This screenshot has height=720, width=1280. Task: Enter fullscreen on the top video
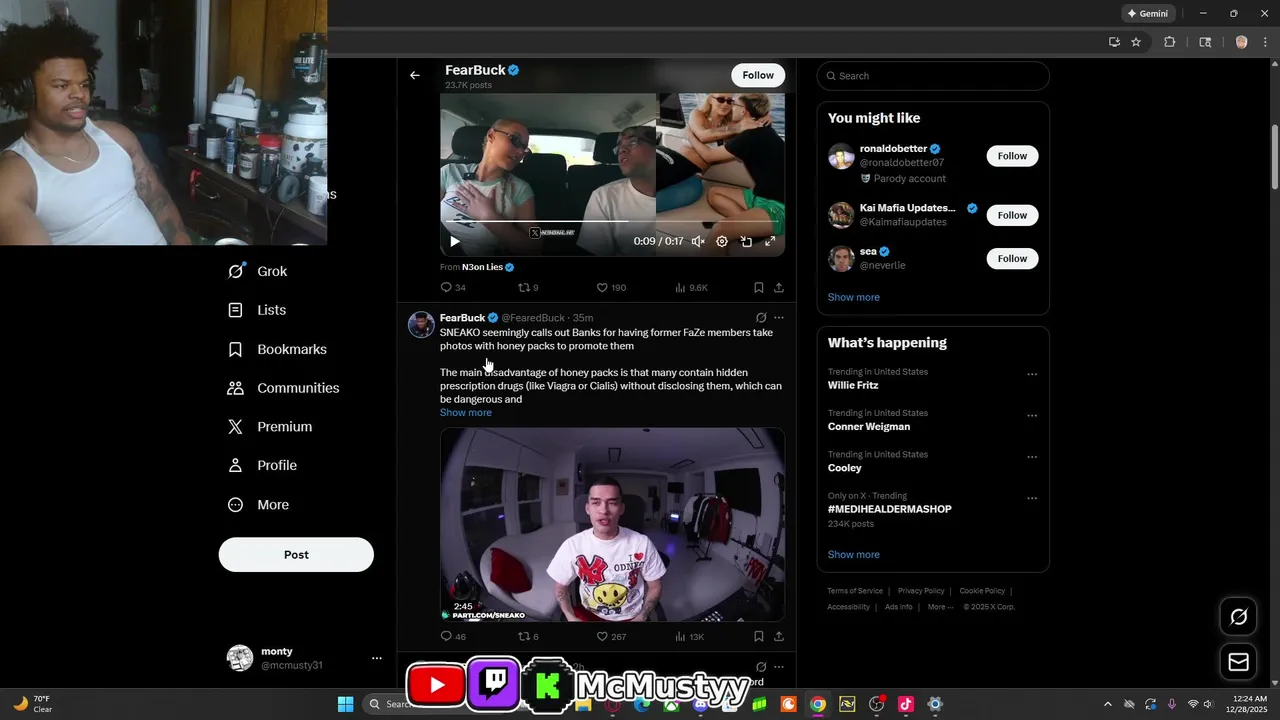[x=770, y=241]
